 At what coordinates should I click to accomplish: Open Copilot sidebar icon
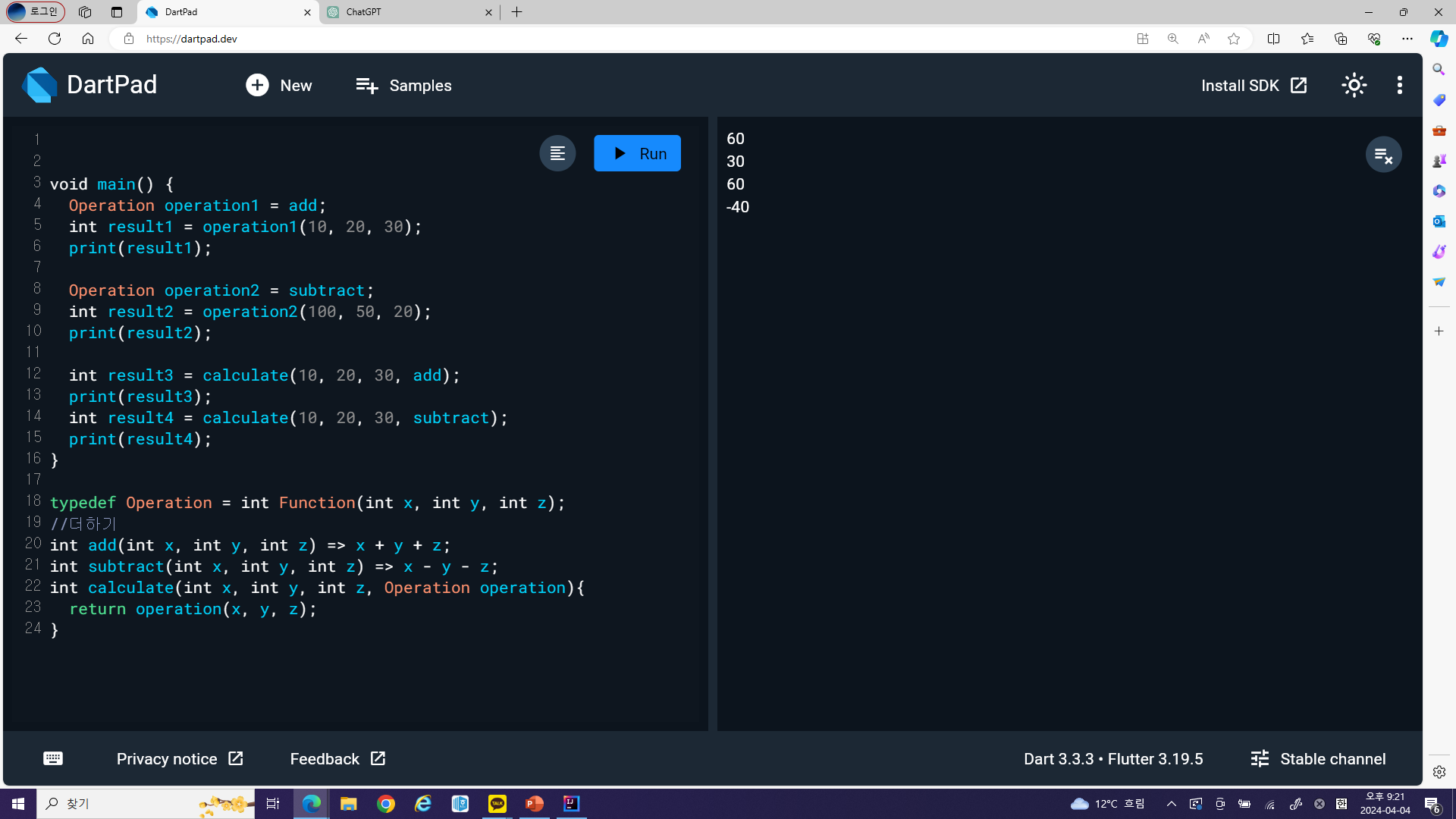1439,39
